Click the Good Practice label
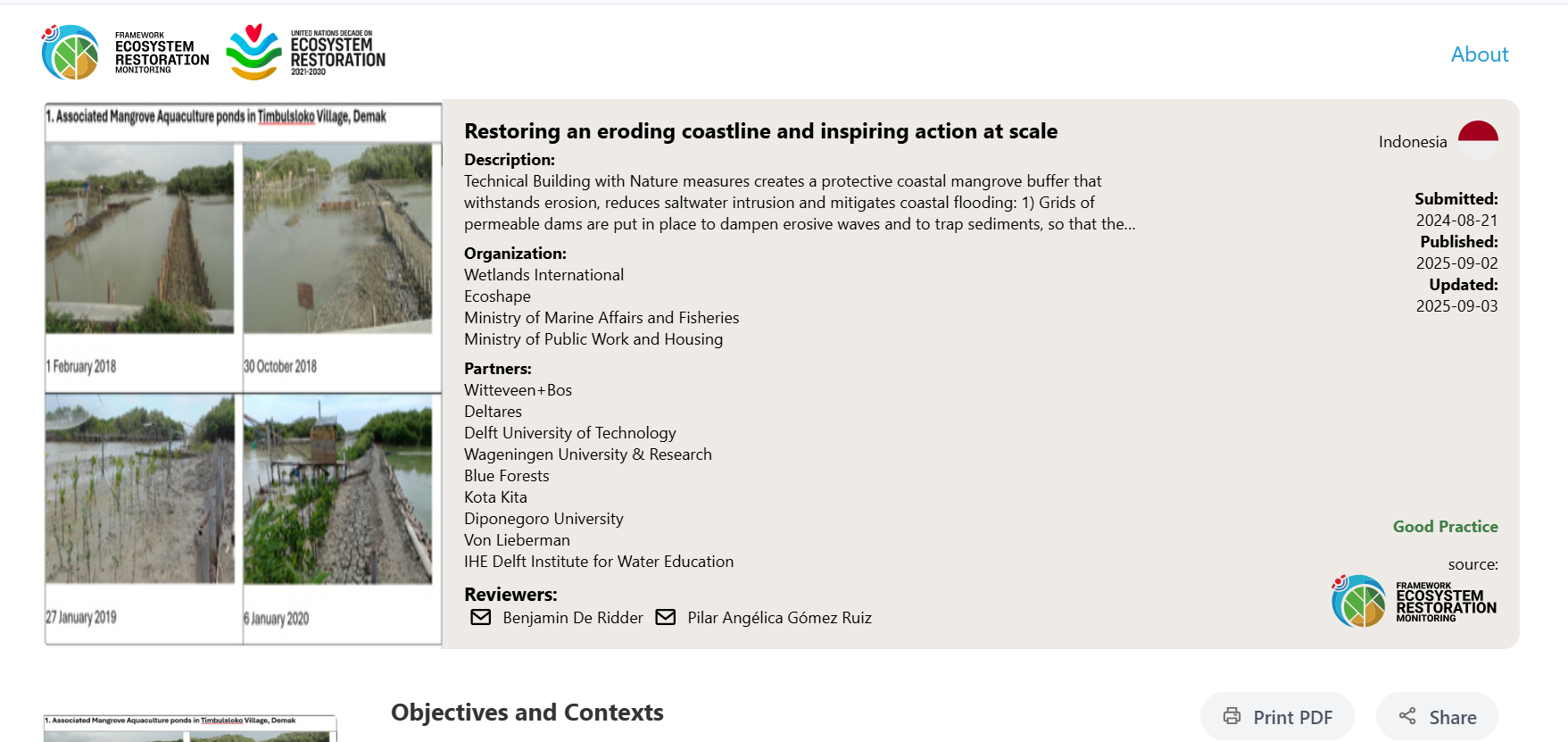The height and width of the screenshot is (742, 1568). click(x=1445, y=527)
